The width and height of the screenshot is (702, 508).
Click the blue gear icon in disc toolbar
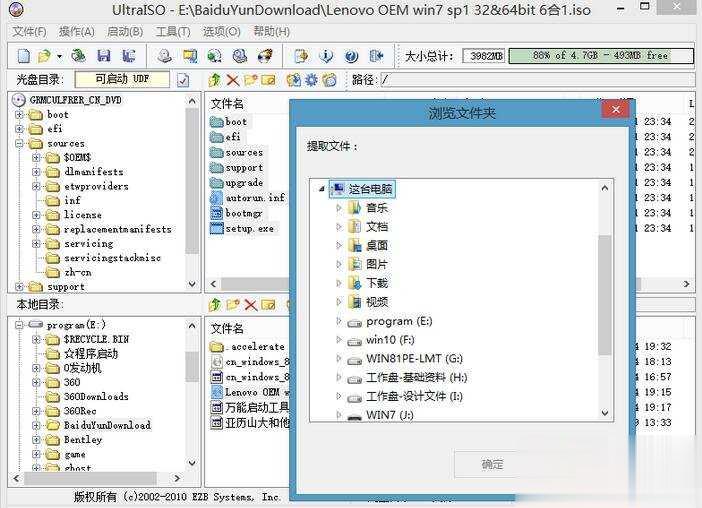pos(312,80)
